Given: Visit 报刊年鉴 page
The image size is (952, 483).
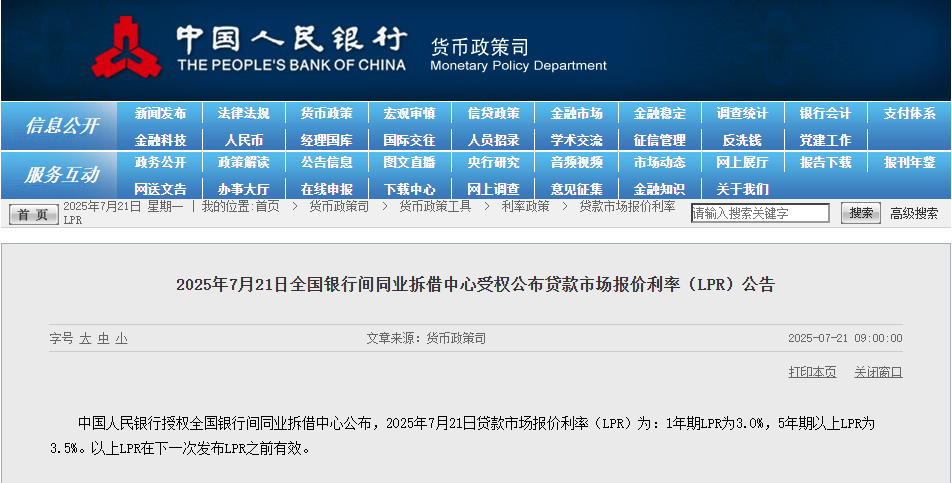Looking at the screenshot, I should (x=910, y=163).
